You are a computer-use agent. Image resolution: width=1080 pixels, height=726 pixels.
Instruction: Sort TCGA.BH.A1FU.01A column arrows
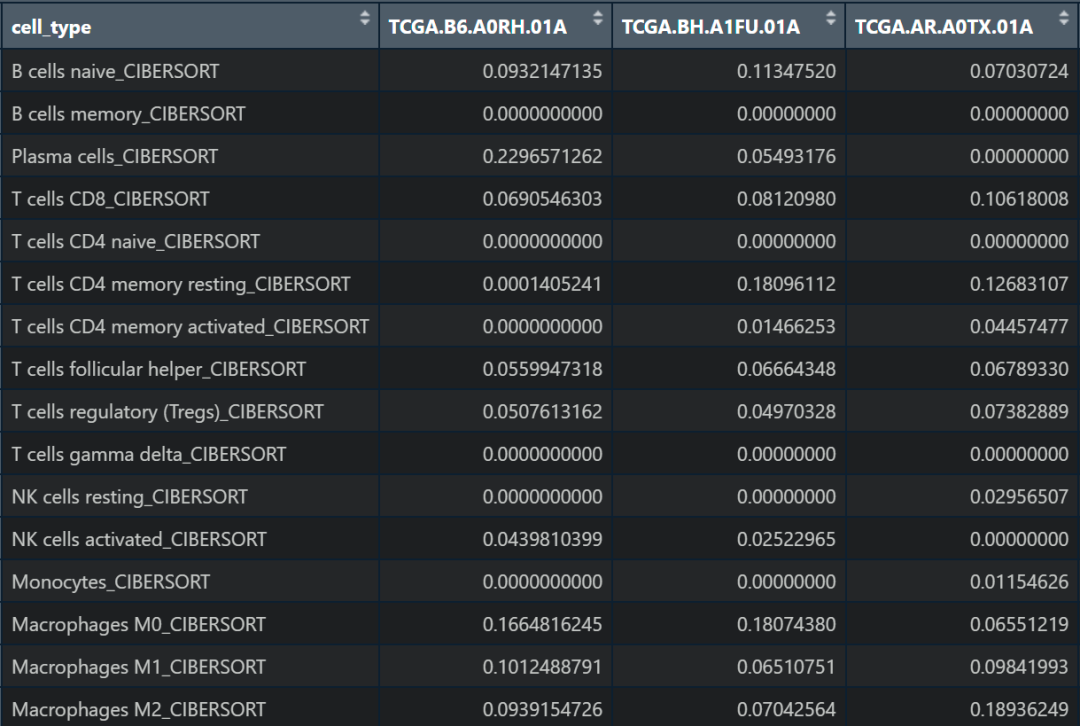tap(831, 19)
